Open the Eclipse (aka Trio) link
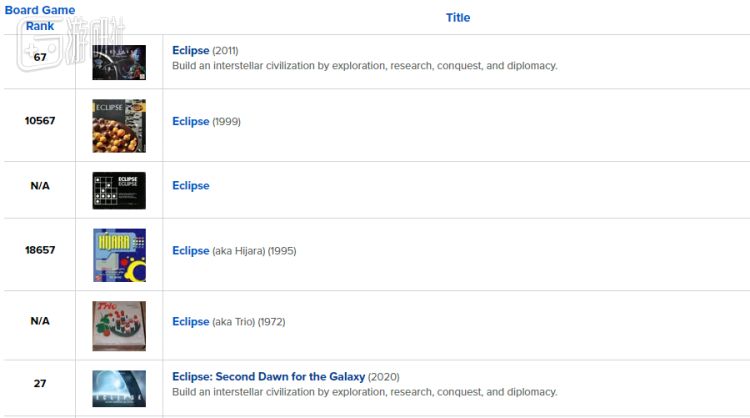This screenshot has height=418, width=750. pyautogui.click(x=190, y=321)
